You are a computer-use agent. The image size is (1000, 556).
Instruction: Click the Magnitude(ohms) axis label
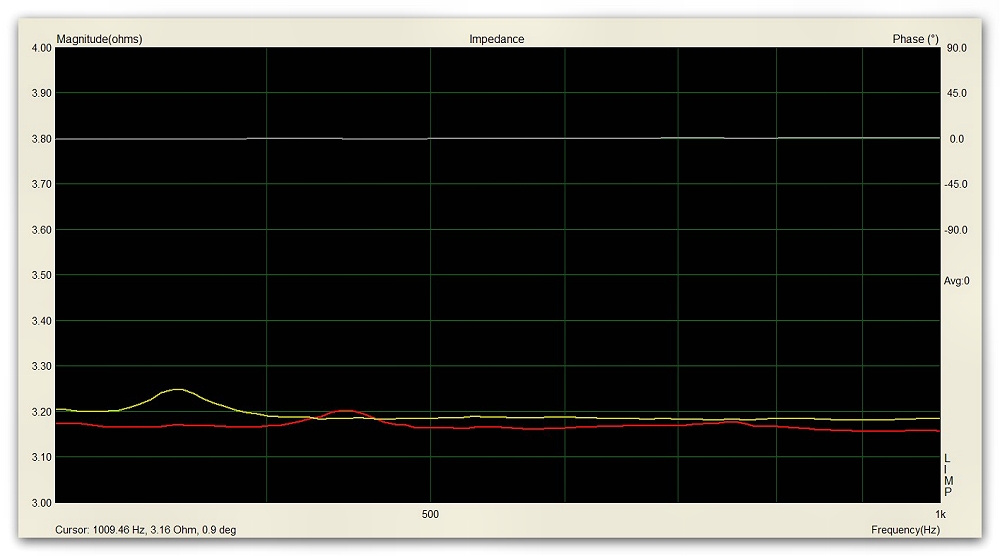coord(99,39)
